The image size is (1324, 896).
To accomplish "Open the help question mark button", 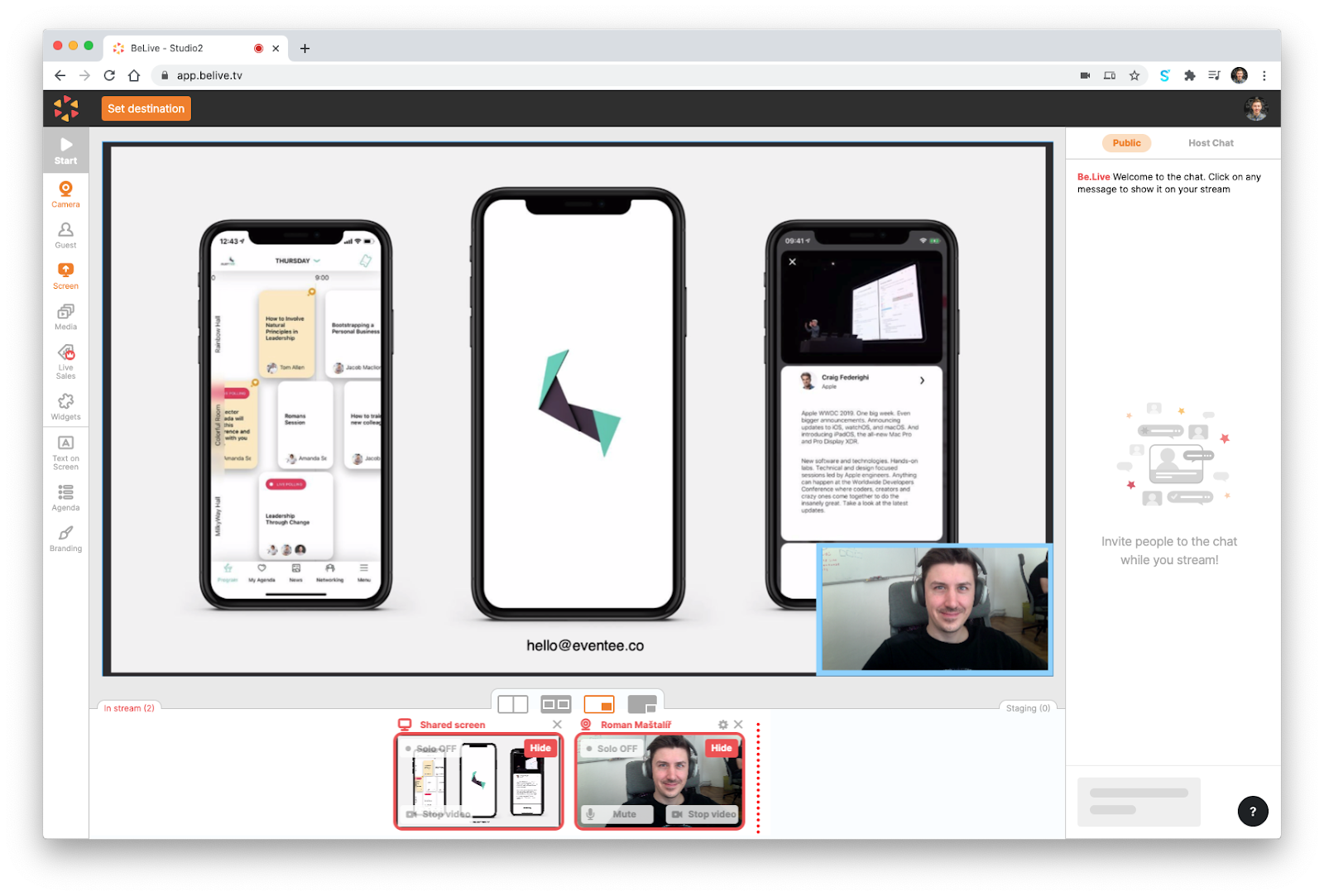I will 1253,812.
